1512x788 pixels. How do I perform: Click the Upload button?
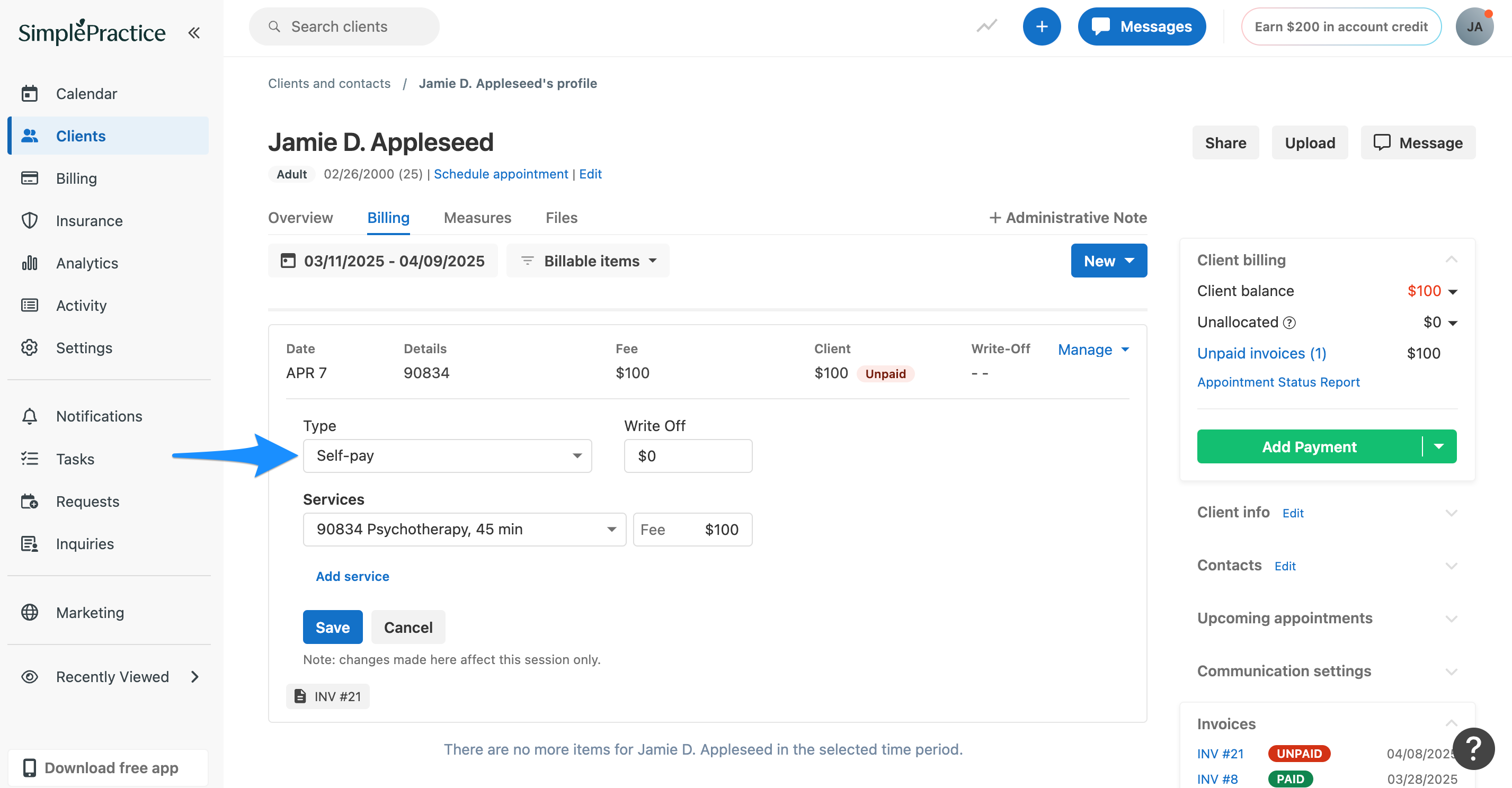point(1310,142)
